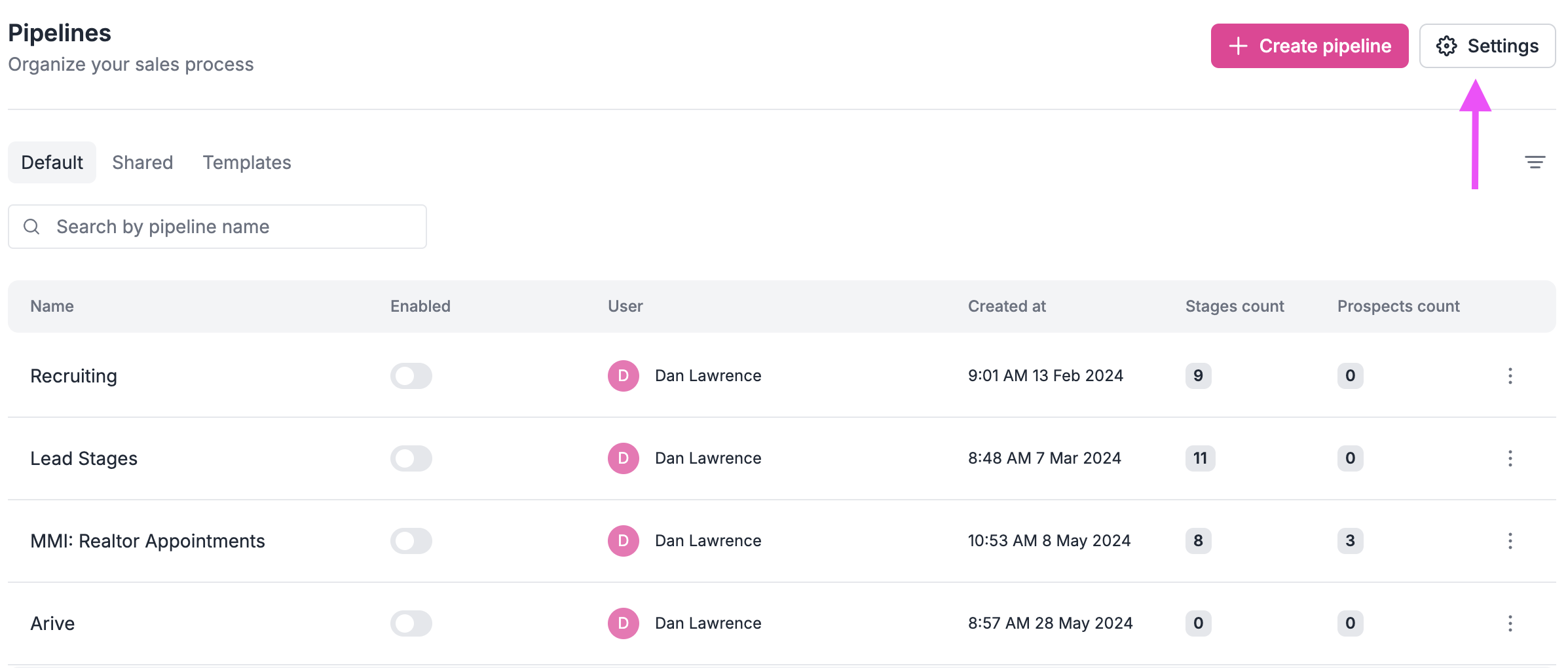Click the Stages count badge for Lead Stages

tap(1199, 458)
